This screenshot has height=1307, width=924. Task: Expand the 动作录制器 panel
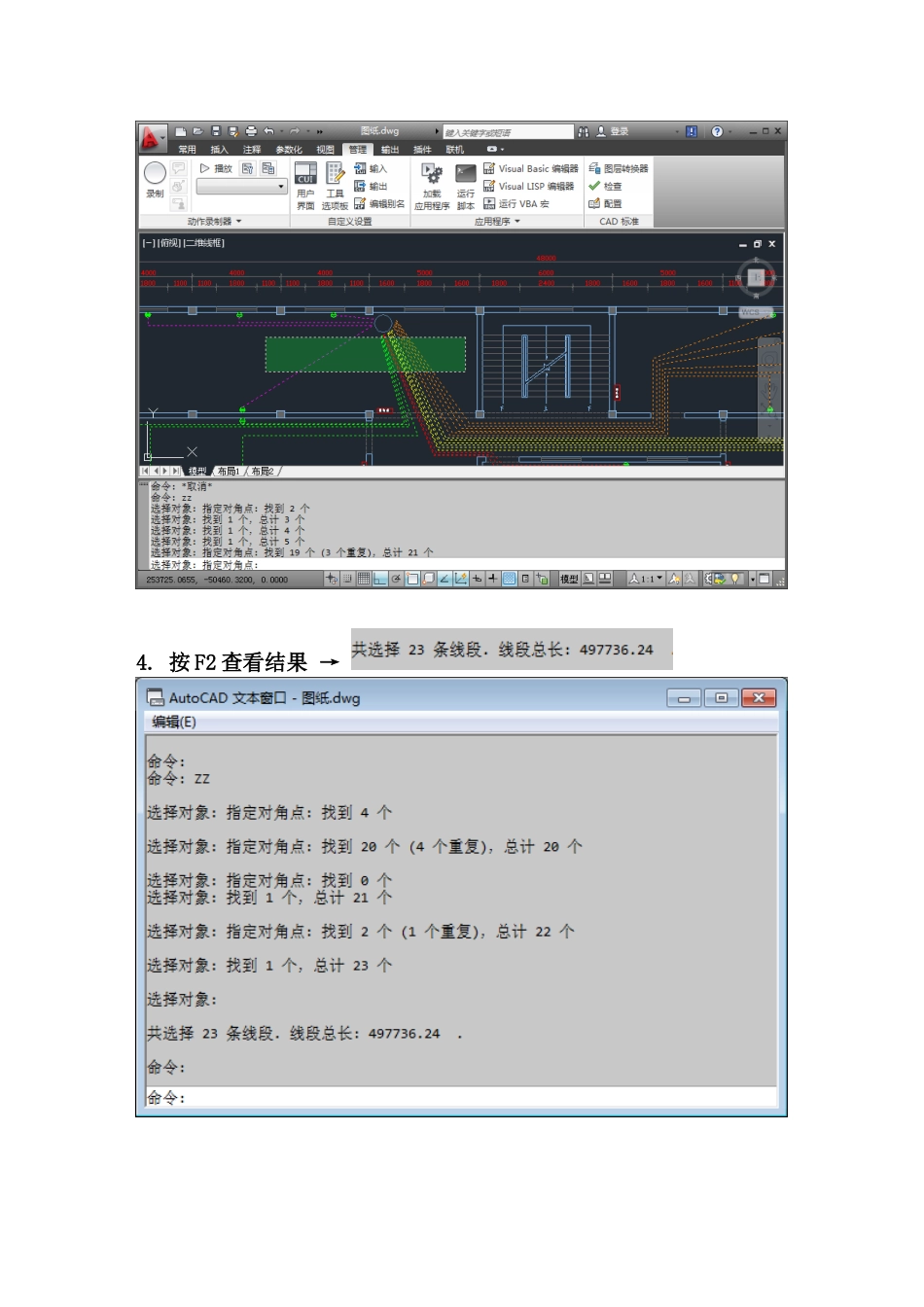pos(214,222)
